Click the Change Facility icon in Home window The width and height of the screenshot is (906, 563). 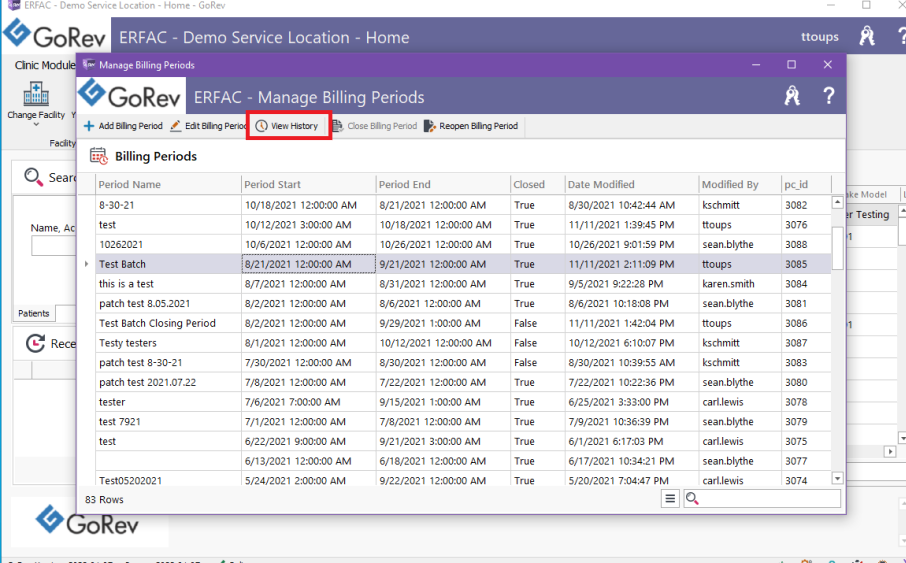36,94
